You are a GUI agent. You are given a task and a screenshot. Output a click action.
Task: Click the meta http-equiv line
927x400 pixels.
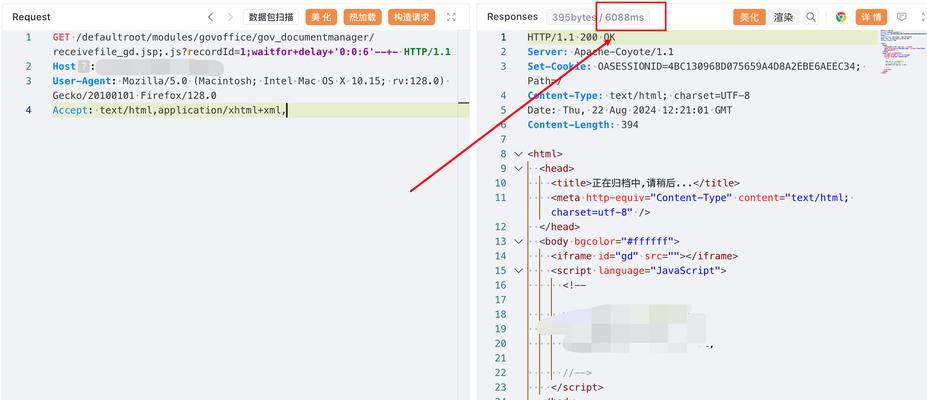coord(701,198)
